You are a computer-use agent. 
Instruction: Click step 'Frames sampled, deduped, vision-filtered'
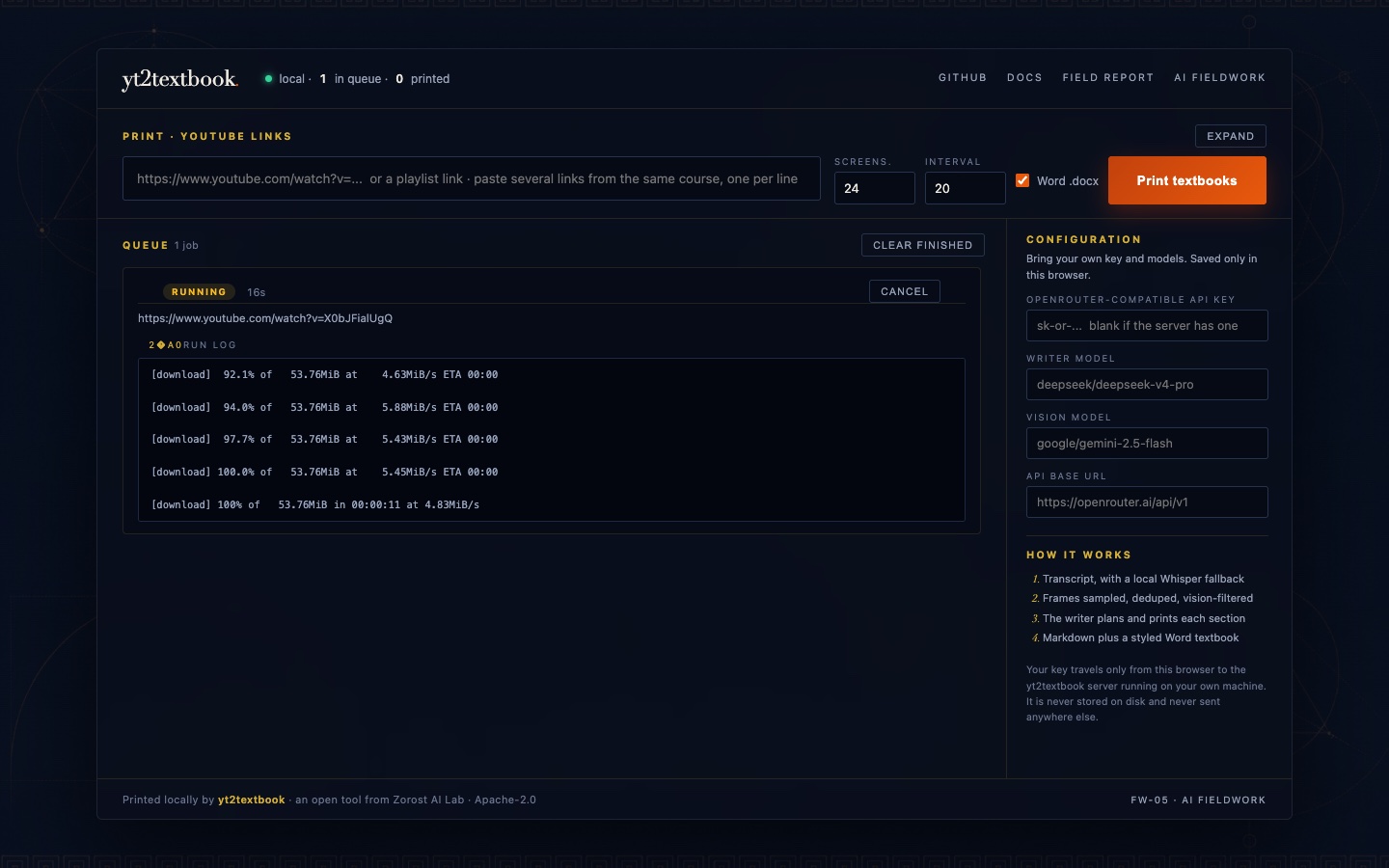(1148, 598)
